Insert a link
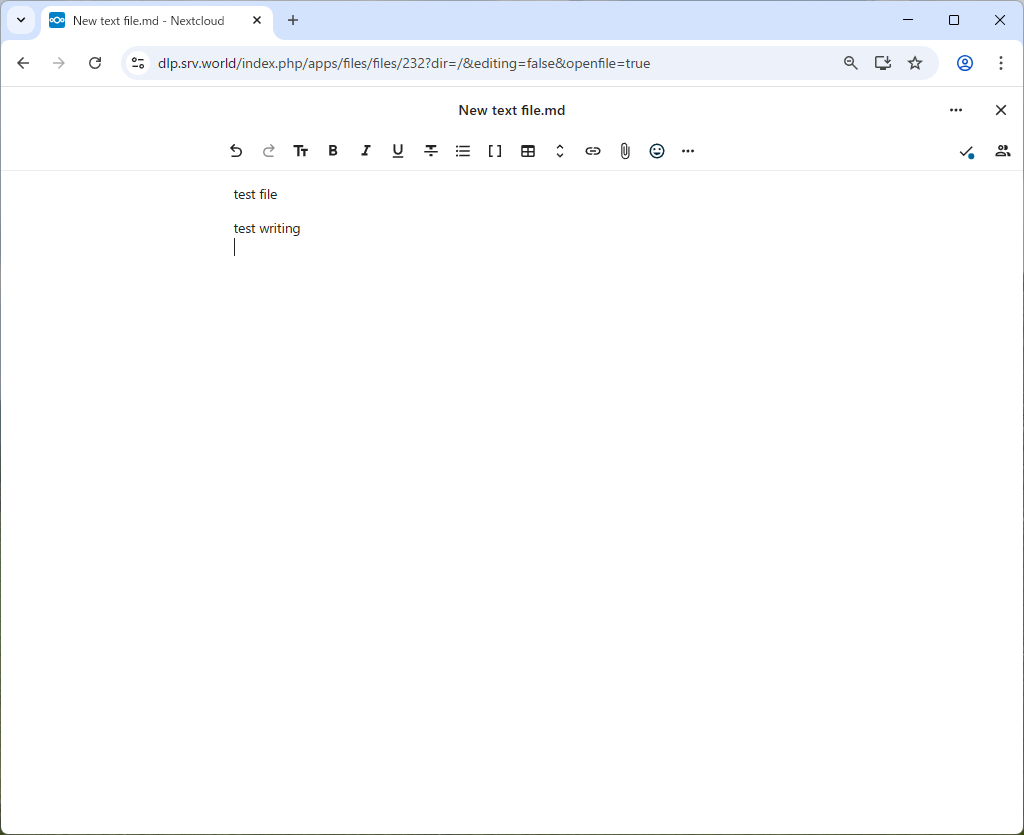This screenshot has width=1024, height=835. pyautogui.click(x=592, y=151)
